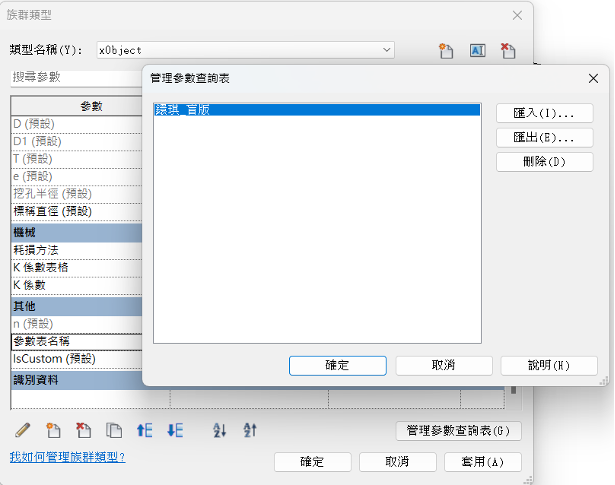Click the New Parameter icon beside the pencil
The width and height of the screenshot is (615, 485).
pos(54,430)
